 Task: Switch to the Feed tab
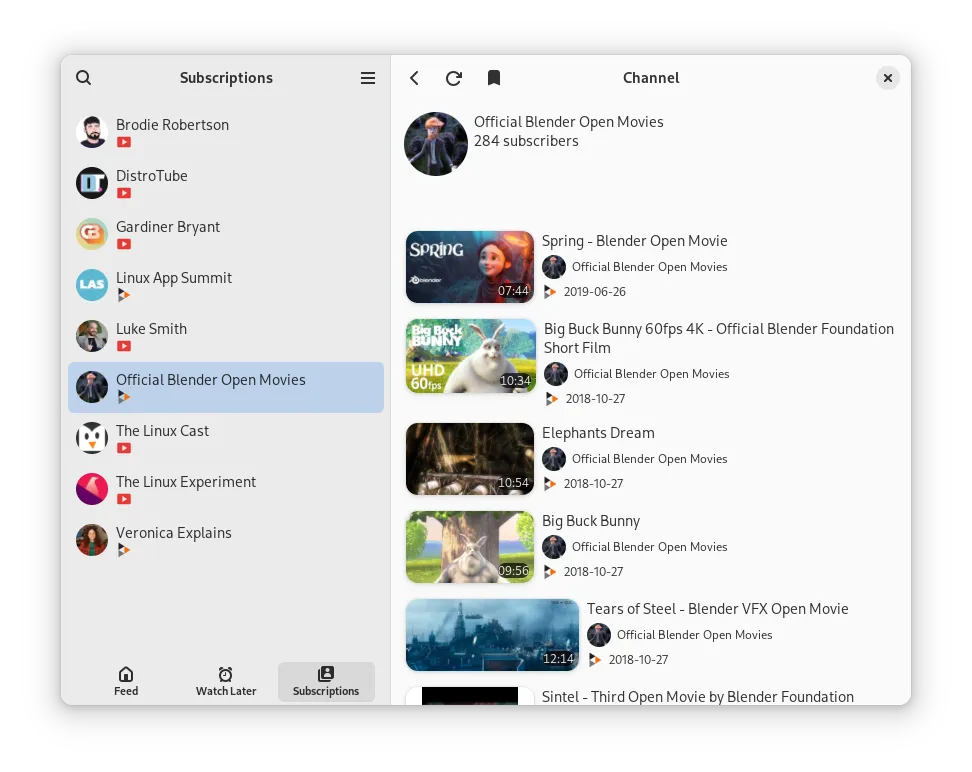[x=126, y=681]
